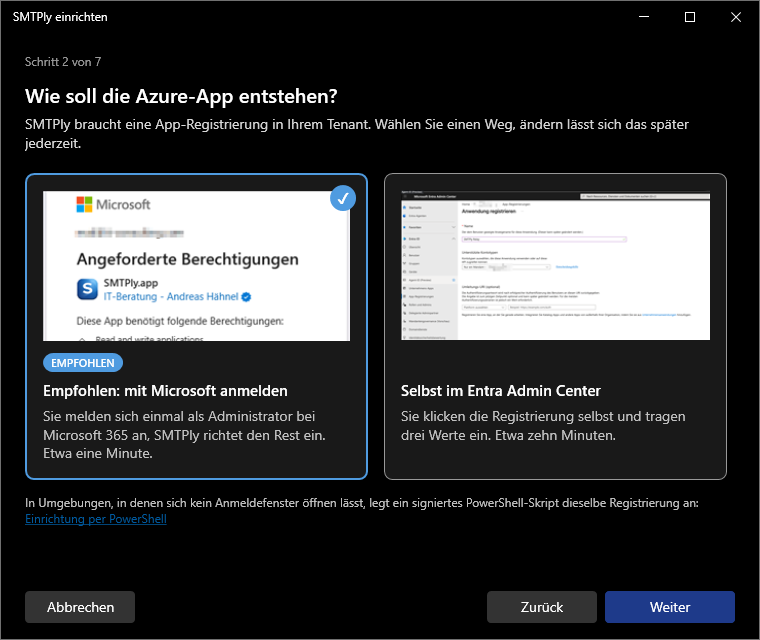Click the heading 'Wie soll die Azure-App entstehen?'

pyautogui.click(x=181, y=96)
